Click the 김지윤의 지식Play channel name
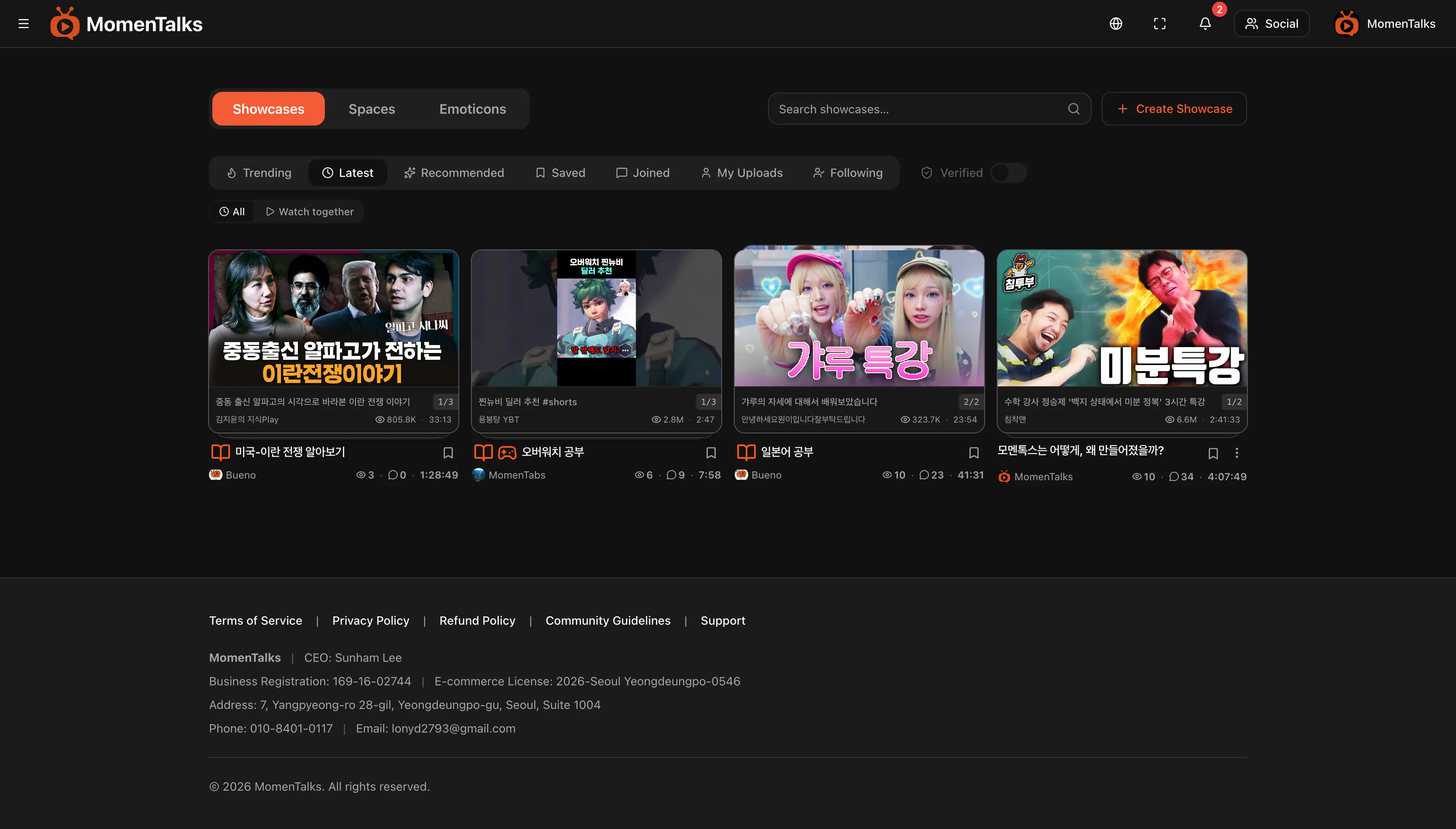Viewport: 1456px width, 829px height. click(246, 420)
